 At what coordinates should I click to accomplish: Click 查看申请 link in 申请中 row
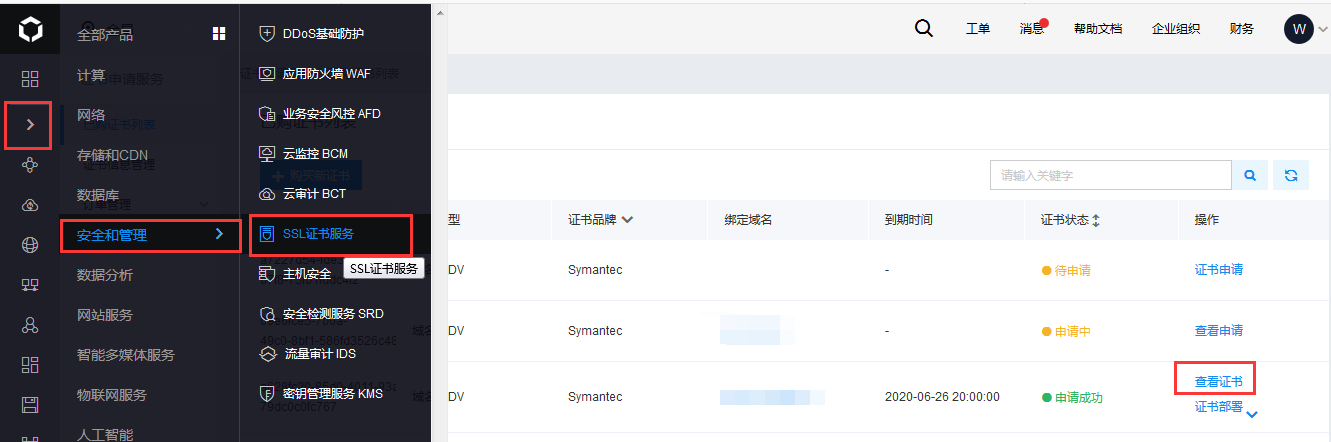1219,331
